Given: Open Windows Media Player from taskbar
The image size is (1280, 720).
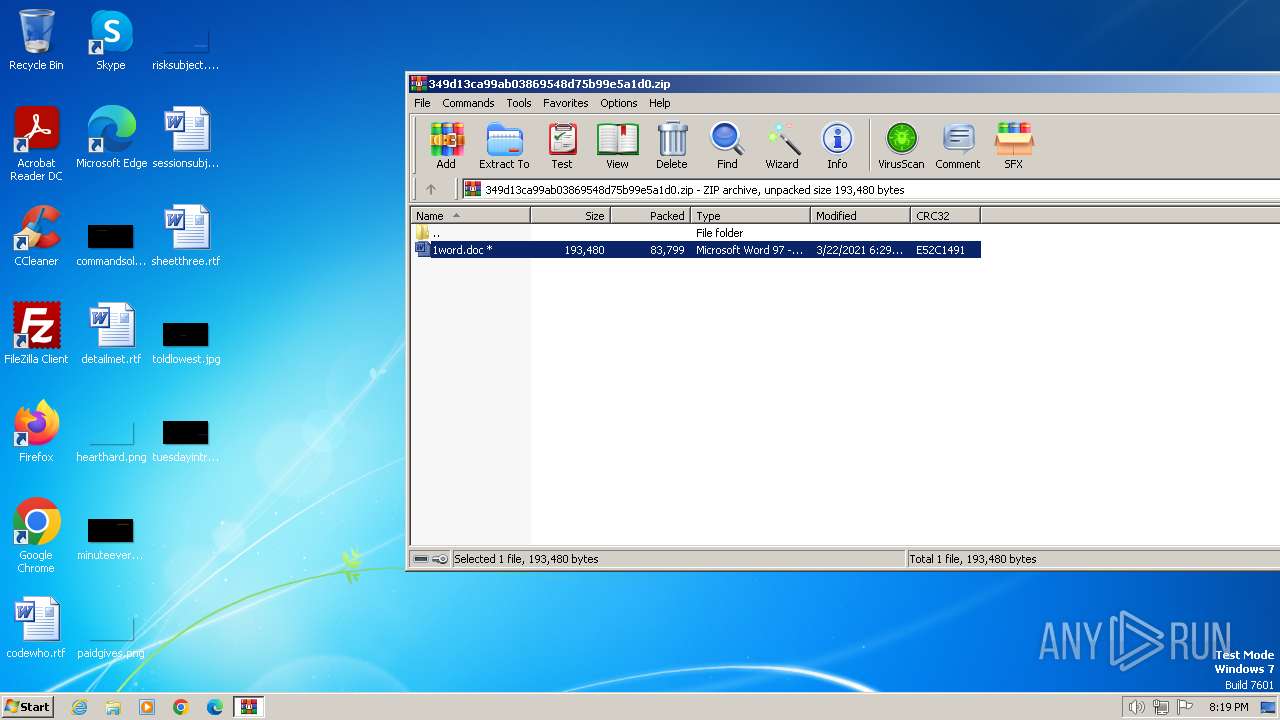Looking at the screenshot, I should pos(147,707).
